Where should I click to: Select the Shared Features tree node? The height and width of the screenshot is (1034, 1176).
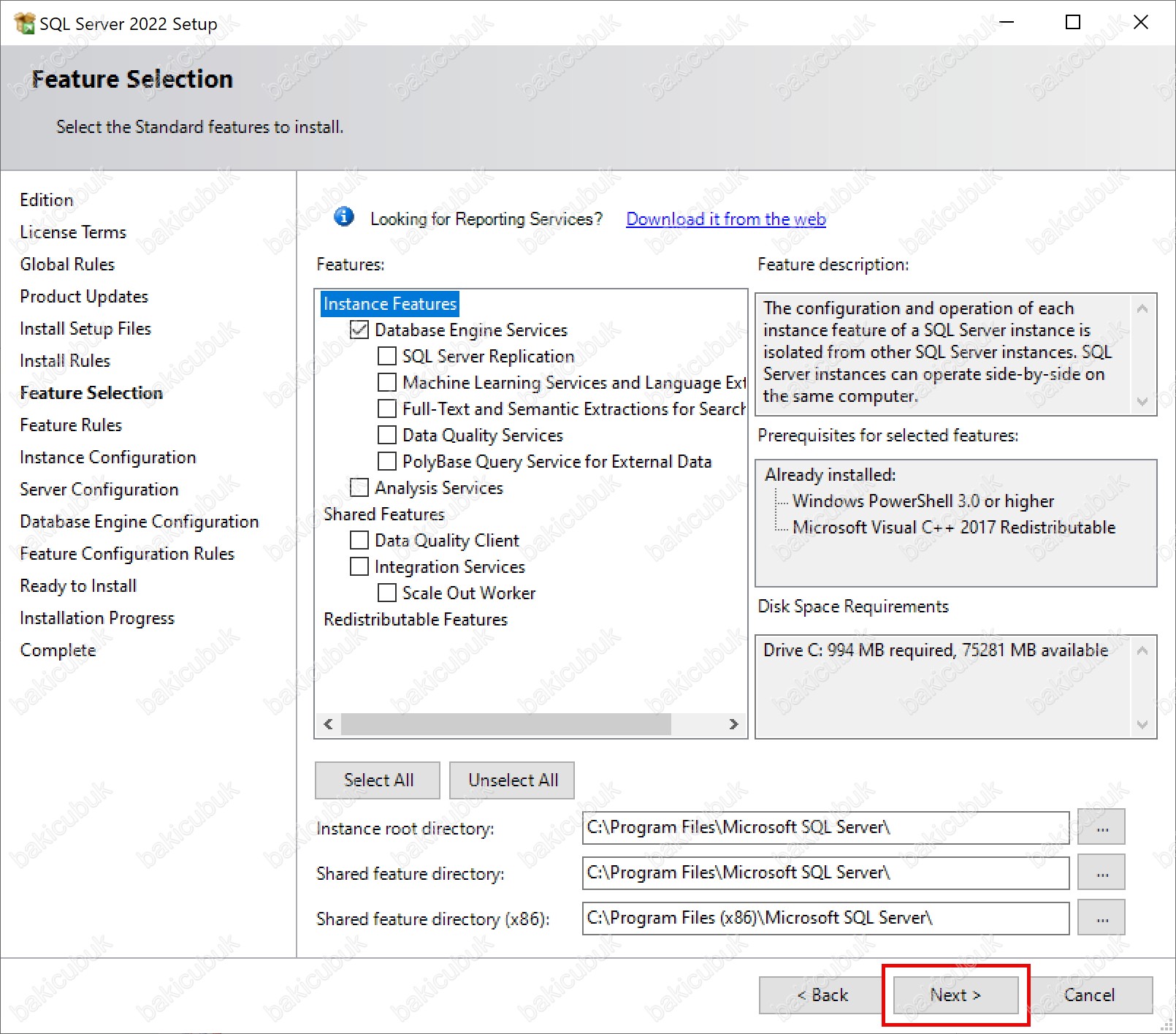(384, 514)
